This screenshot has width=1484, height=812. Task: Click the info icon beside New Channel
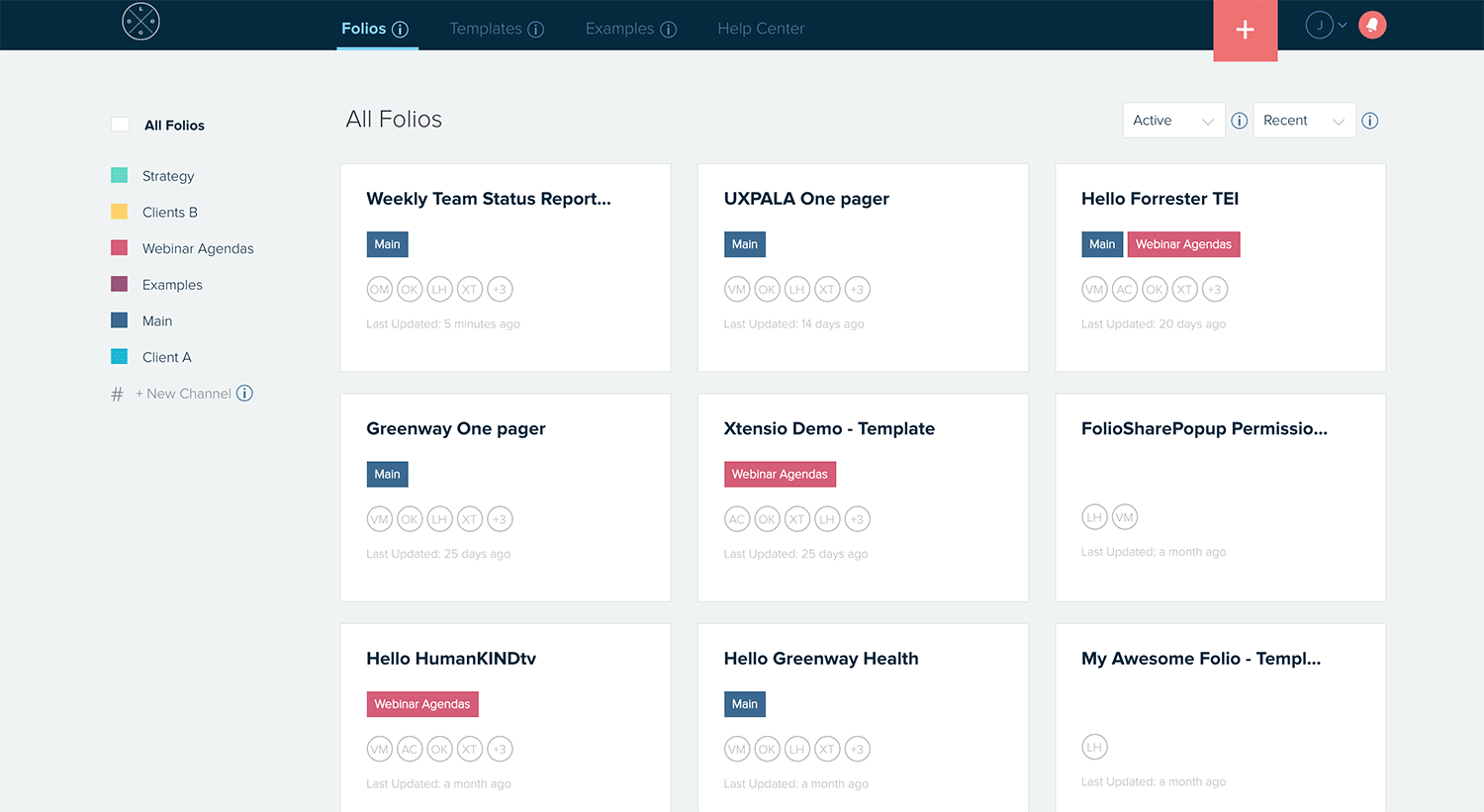pyautogui.click(x=244, y=393)
